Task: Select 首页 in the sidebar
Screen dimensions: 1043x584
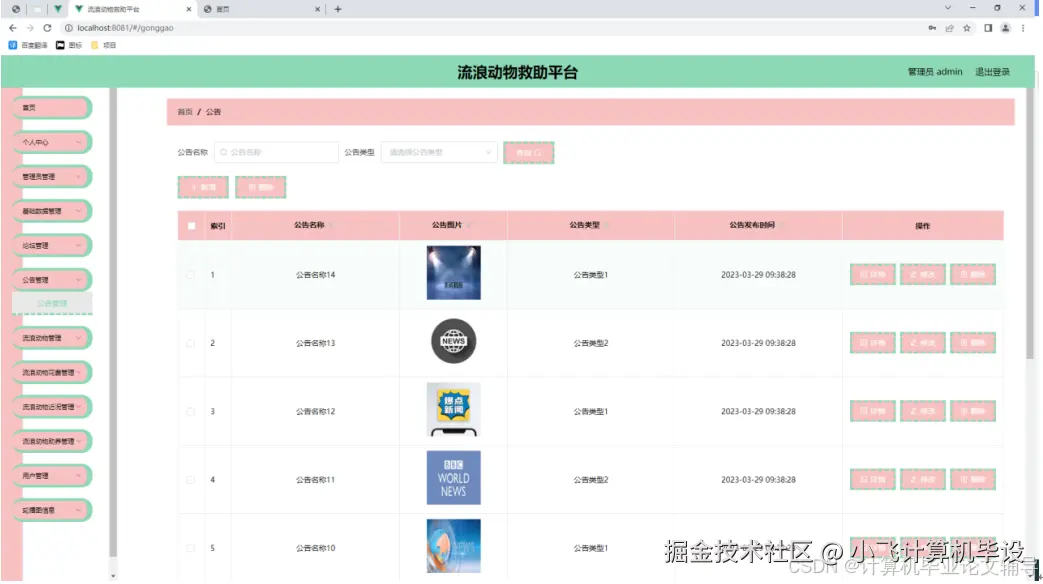Action: point(52,108)
